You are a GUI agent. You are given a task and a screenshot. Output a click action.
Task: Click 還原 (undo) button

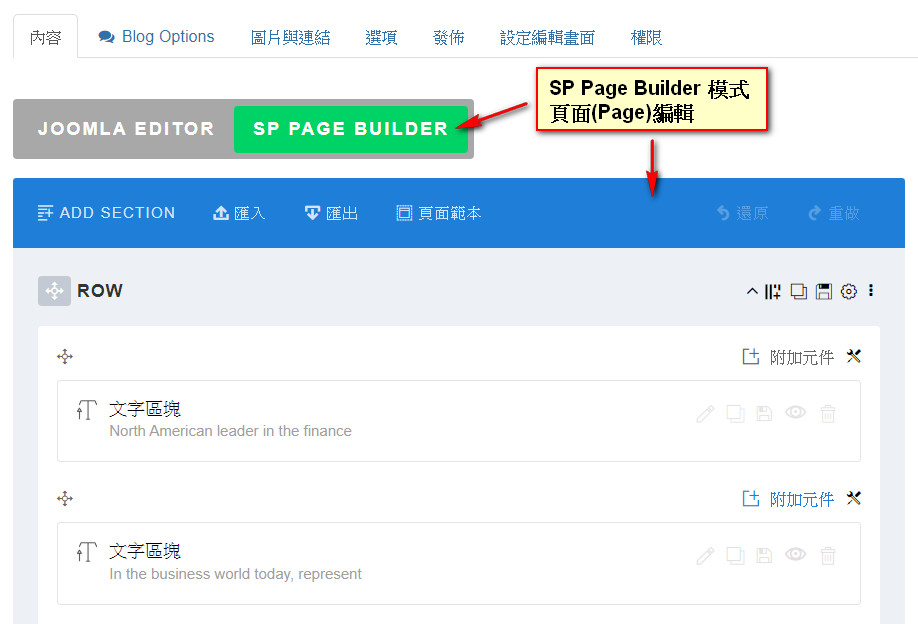(x=742, y=213)
